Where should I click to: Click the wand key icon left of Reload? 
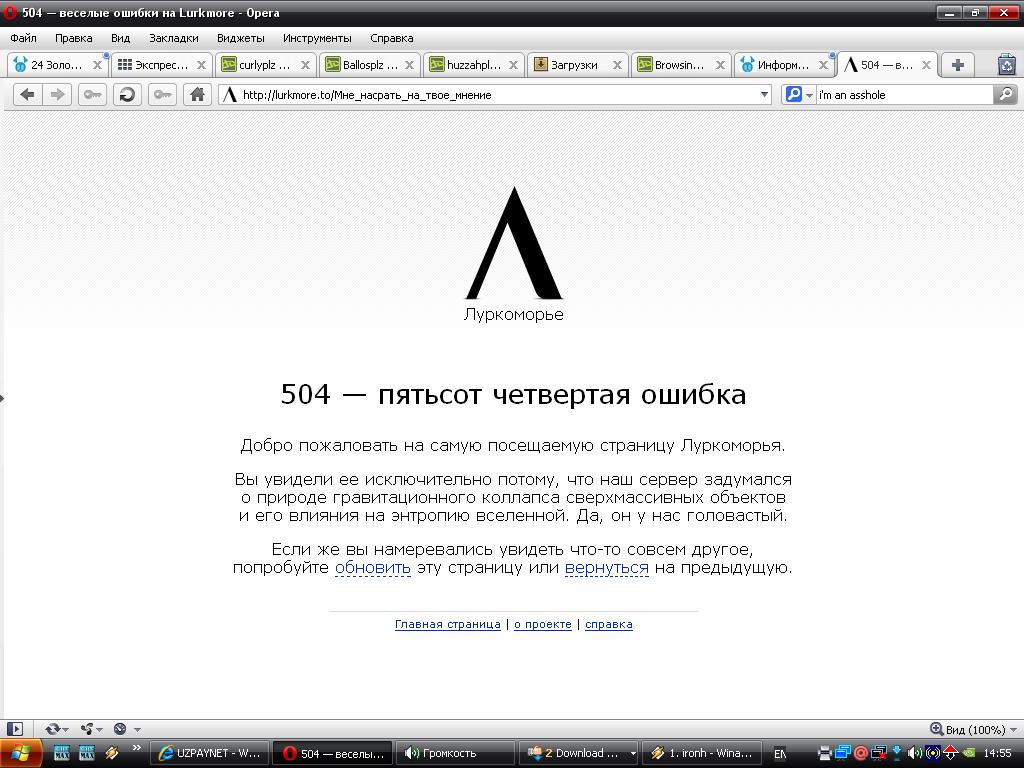[92, 95]
